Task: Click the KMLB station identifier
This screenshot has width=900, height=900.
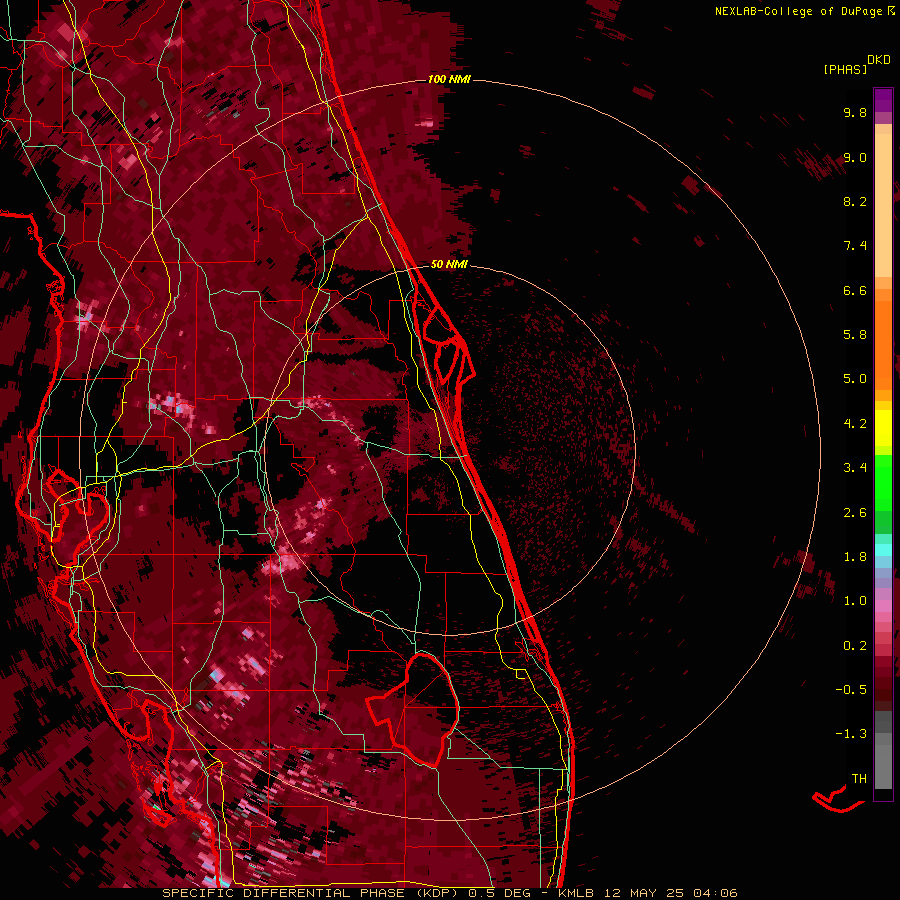Action: pos(576,893)
